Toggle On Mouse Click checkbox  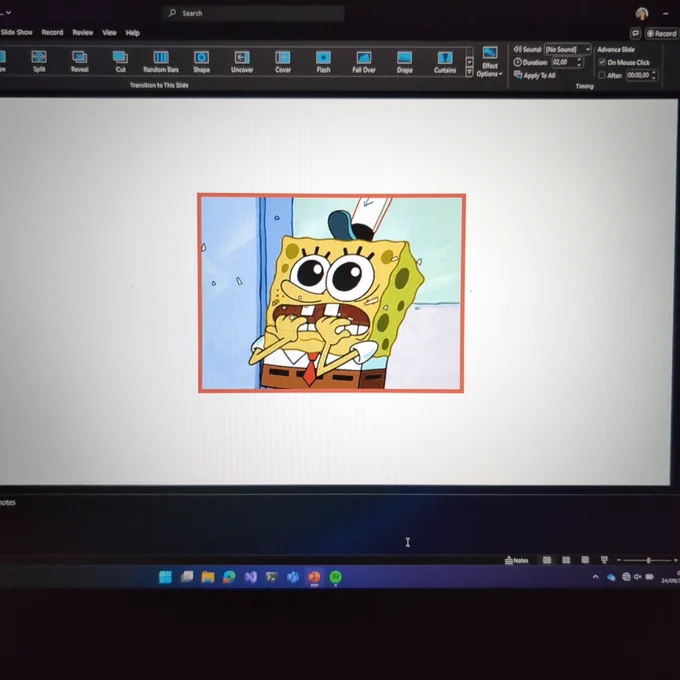(x=602, y=62)
